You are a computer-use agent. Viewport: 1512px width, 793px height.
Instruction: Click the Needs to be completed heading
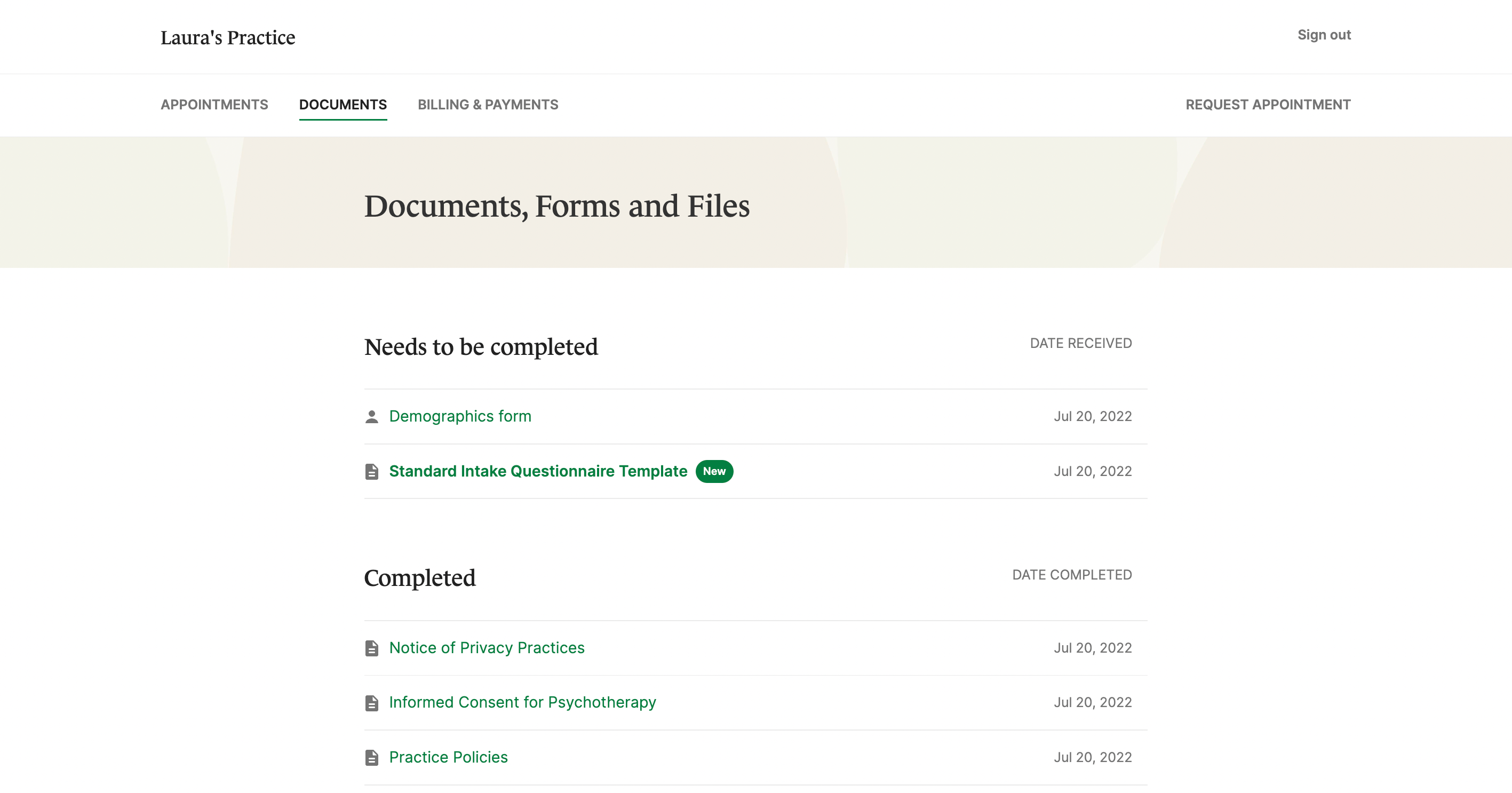pyautogui.click(x=481, y=347)
